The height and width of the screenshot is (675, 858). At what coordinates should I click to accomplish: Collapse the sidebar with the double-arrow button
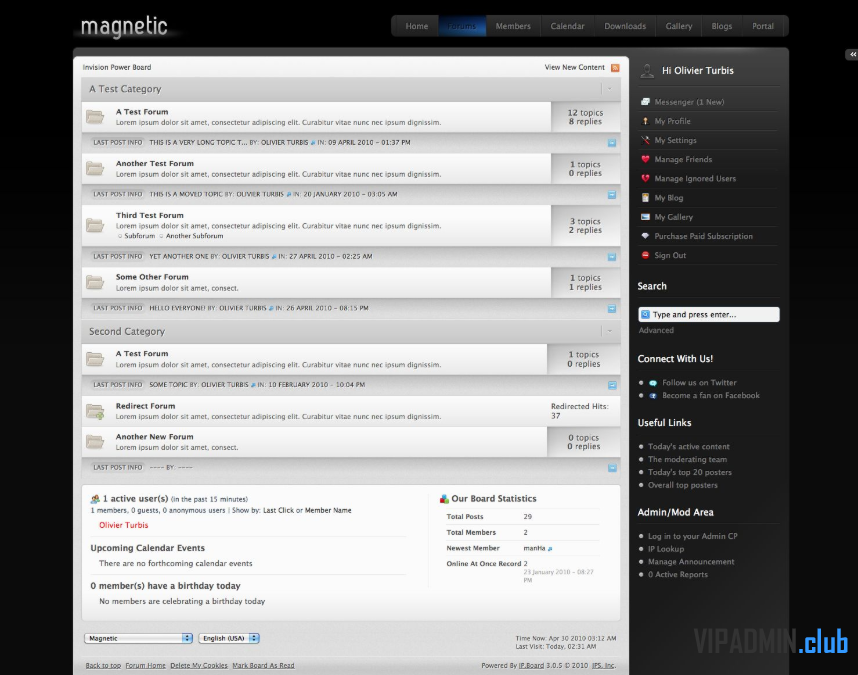point(853,54)
